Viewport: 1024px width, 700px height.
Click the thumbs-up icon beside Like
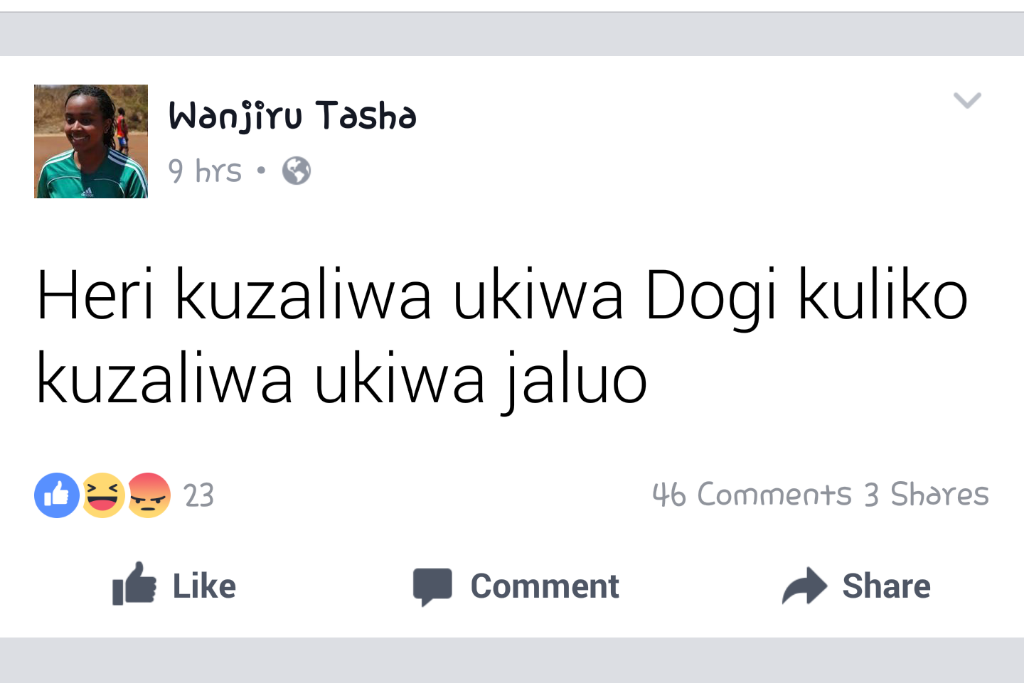point(134,585)
